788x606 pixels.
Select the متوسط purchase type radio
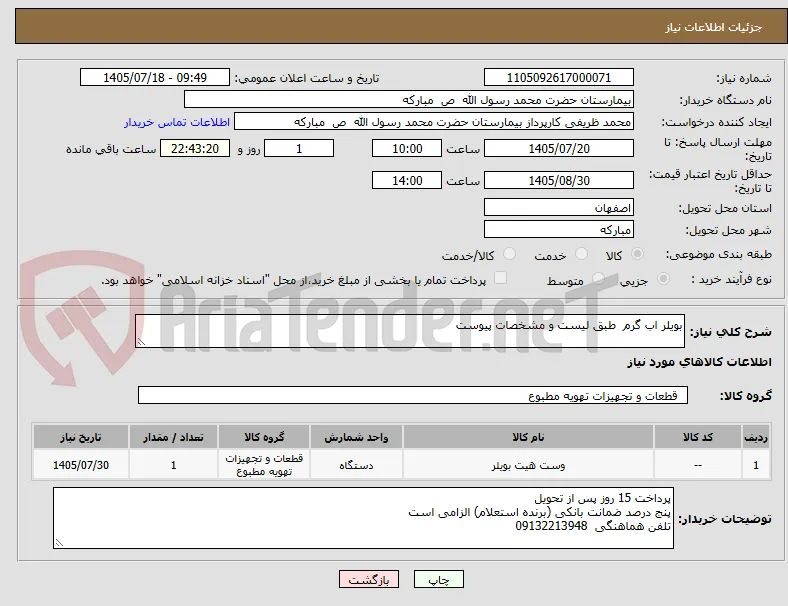tap(598, 278)
